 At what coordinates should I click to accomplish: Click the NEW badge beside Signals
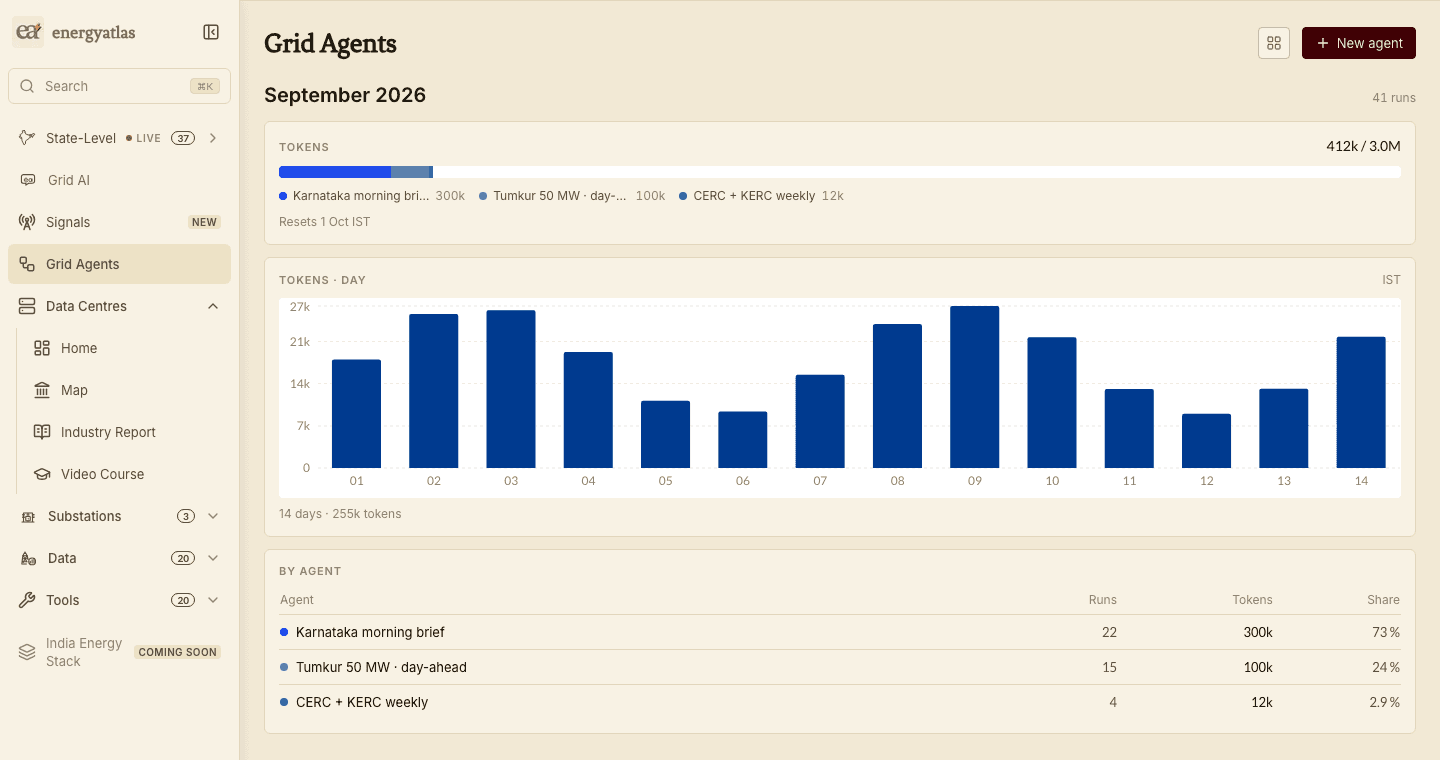click(x=204, y=222)
